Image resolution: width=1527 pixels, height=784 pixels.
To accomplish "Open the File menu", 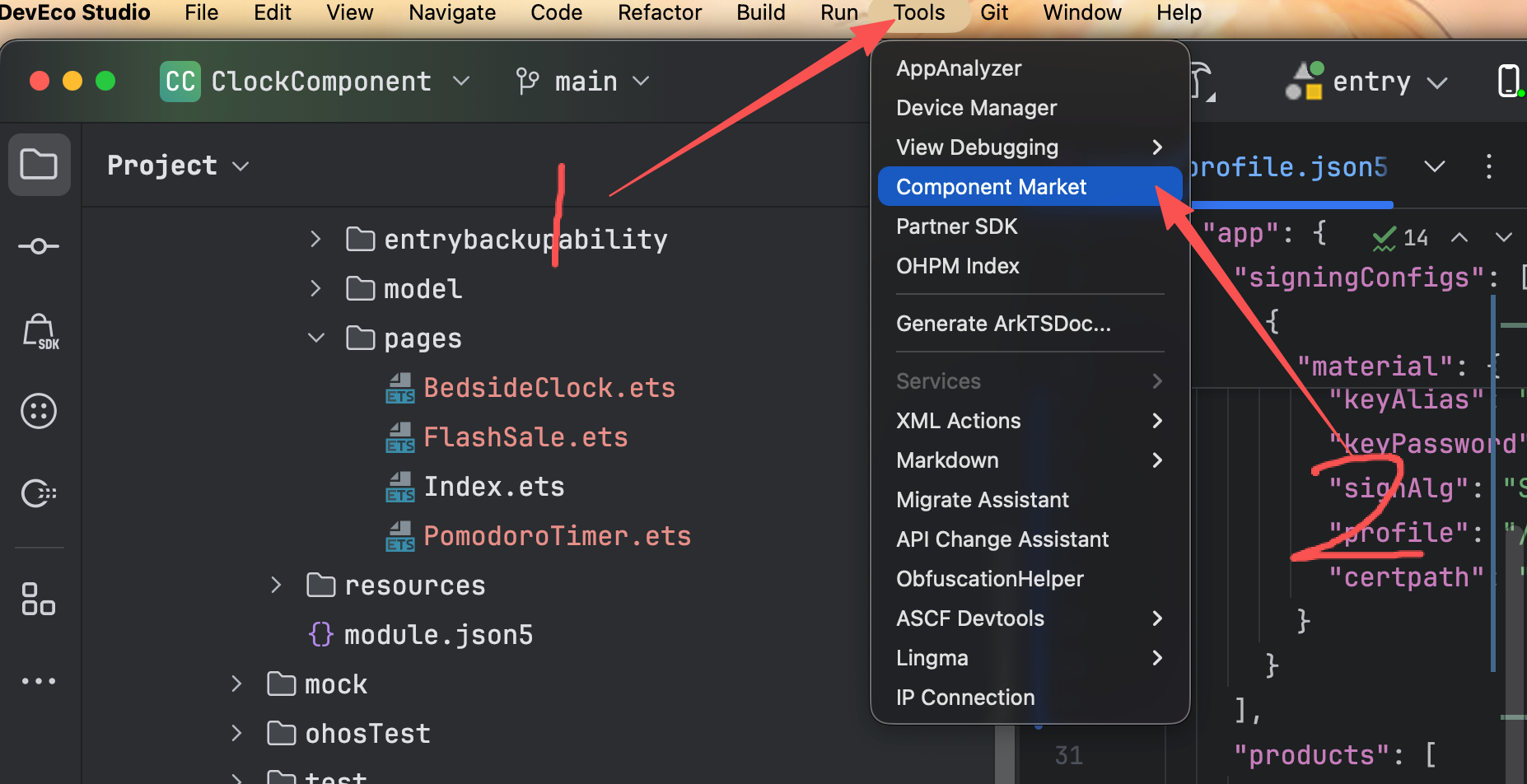I will tap(202, 12).
